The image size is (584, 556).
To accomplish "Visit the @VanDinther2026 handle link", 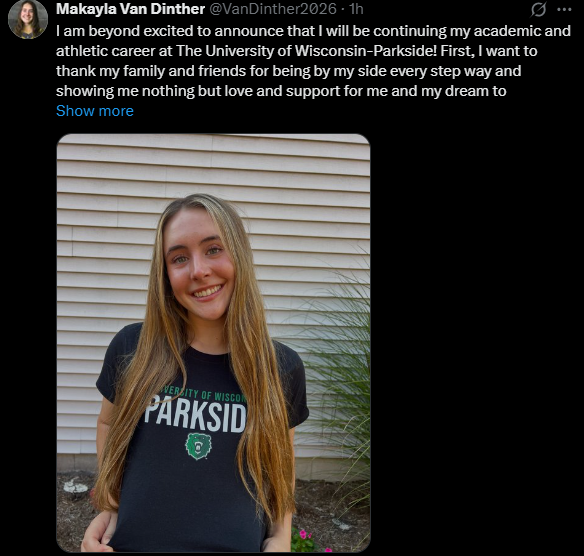I will (x=273, y=9).
